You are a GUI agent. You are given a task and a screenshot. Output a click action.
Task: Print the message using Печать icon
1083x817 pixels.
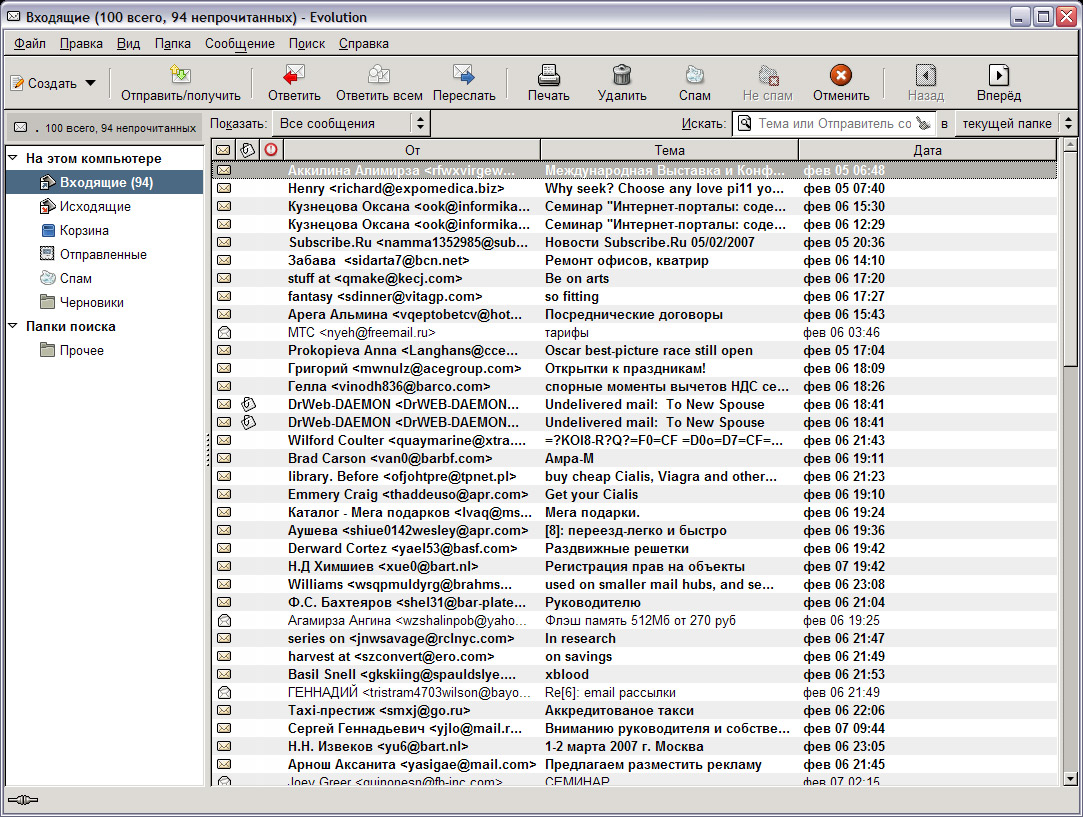pyautogui.click(x=549, y=74)
